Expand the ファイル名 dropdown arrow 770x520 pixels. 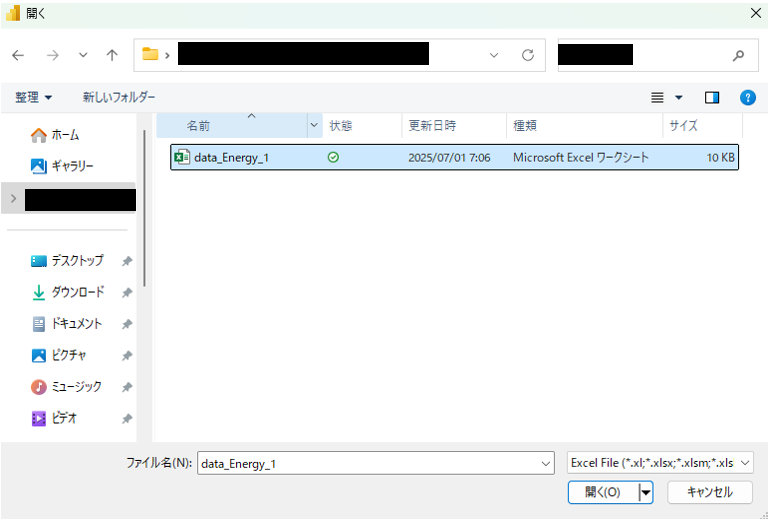[x=546, y=463]
